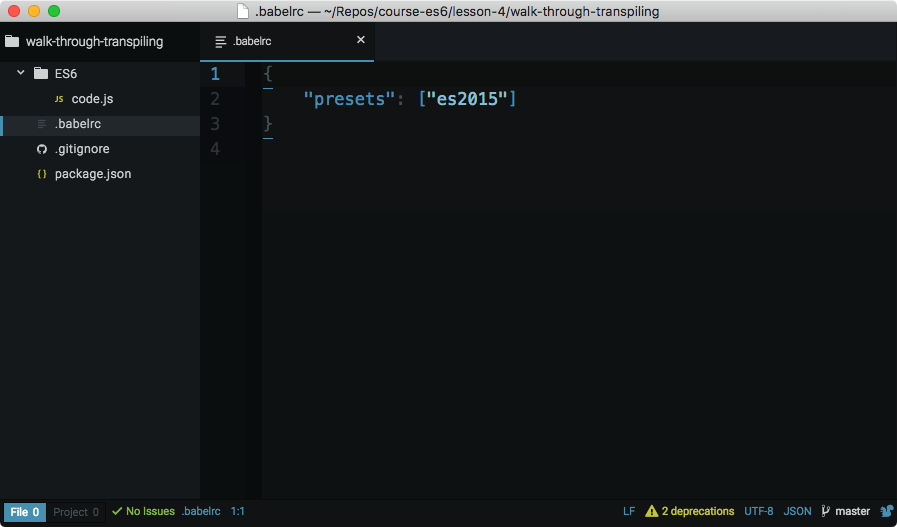Click line number 2 in the gutter
897x527 pixels.
[215, 99]
